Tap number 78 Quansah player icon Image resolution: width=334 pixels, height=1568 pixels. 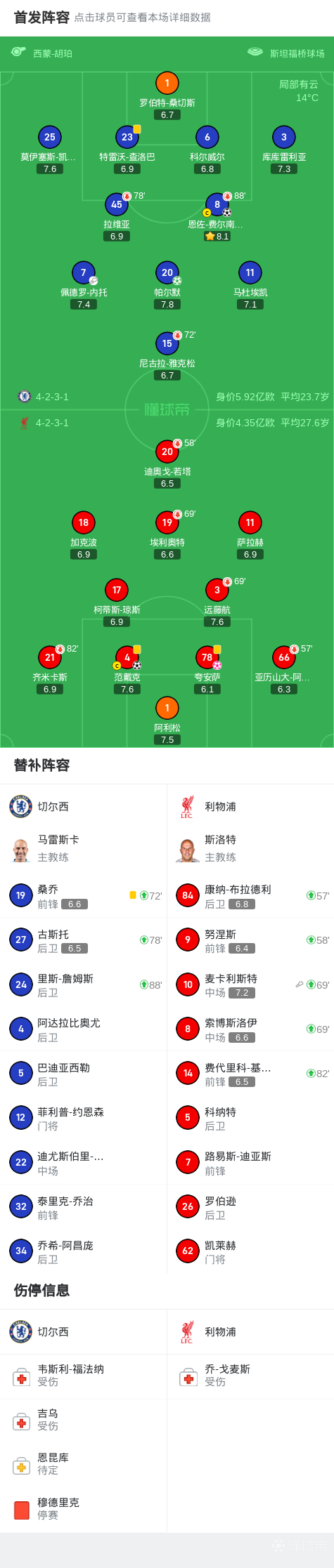[207, 657]
